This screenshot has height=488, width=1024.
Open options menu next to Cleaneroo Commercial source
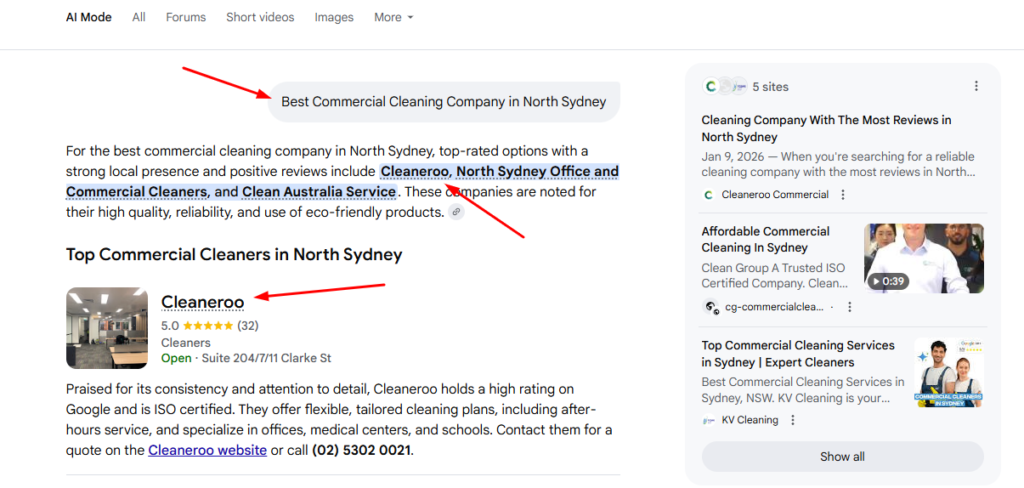(843, 195)
